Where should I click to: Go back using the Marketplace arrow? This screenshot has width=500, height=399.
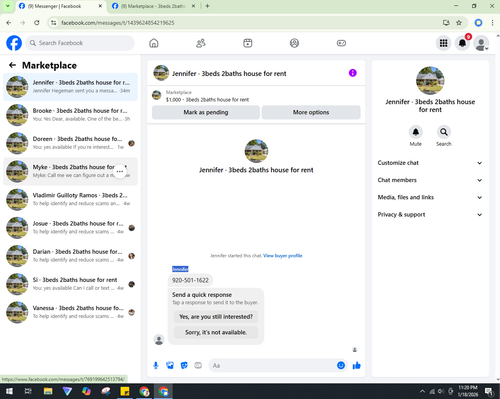click(13, 65)
